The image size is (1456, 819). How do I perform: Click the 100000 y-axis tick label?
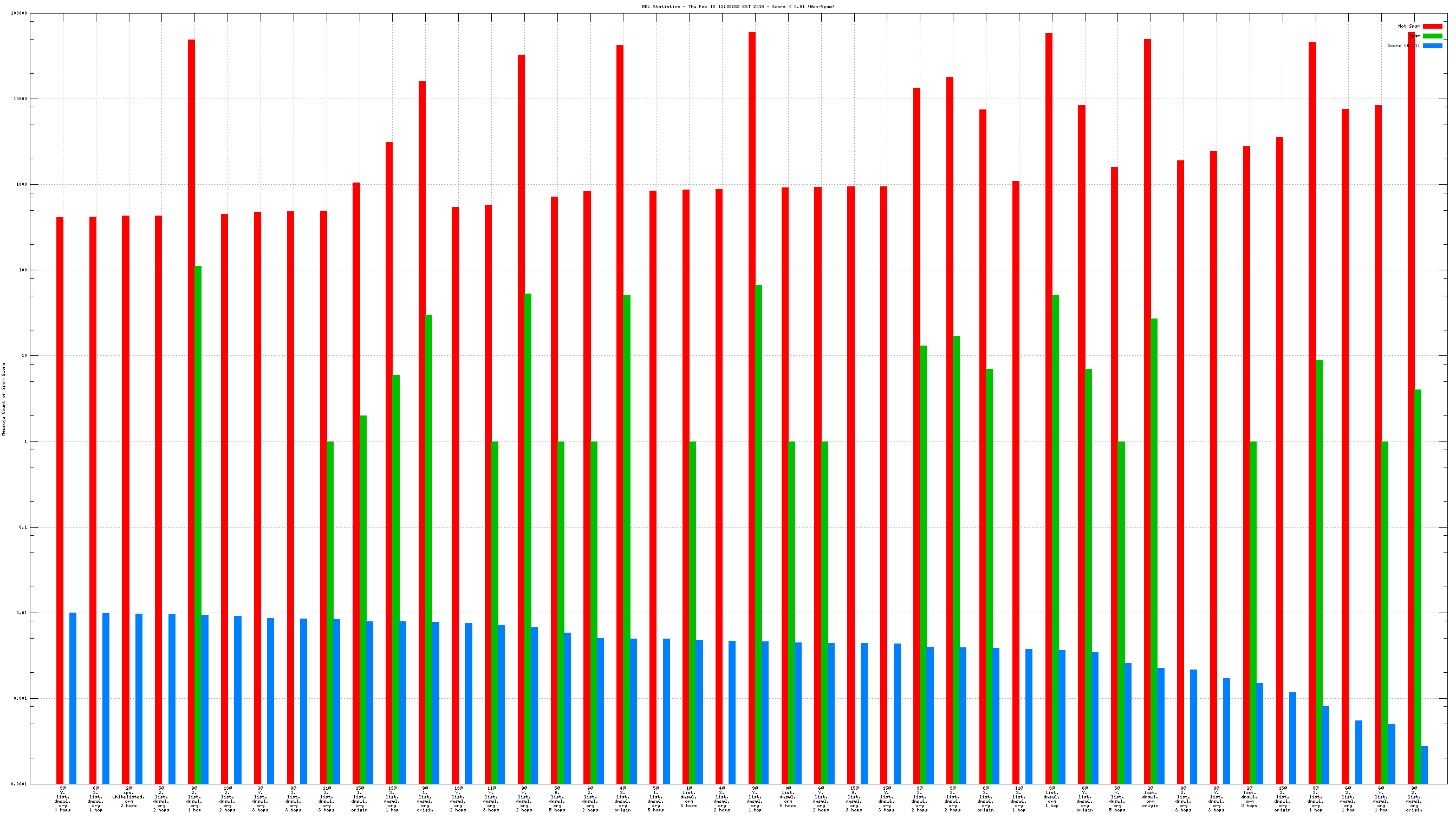[18, 13]
